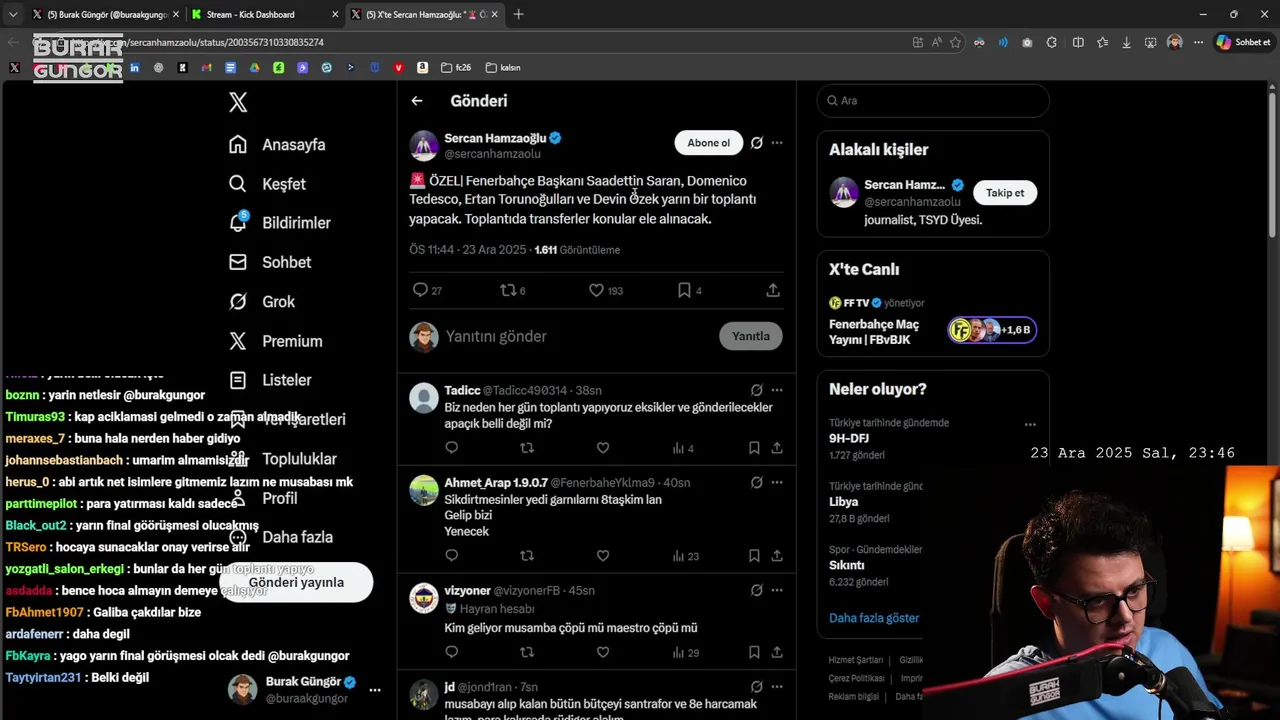Bookmark the post with 4 bookmarks
This screenshot has width=1280, height=720.
tap(684, 290)
